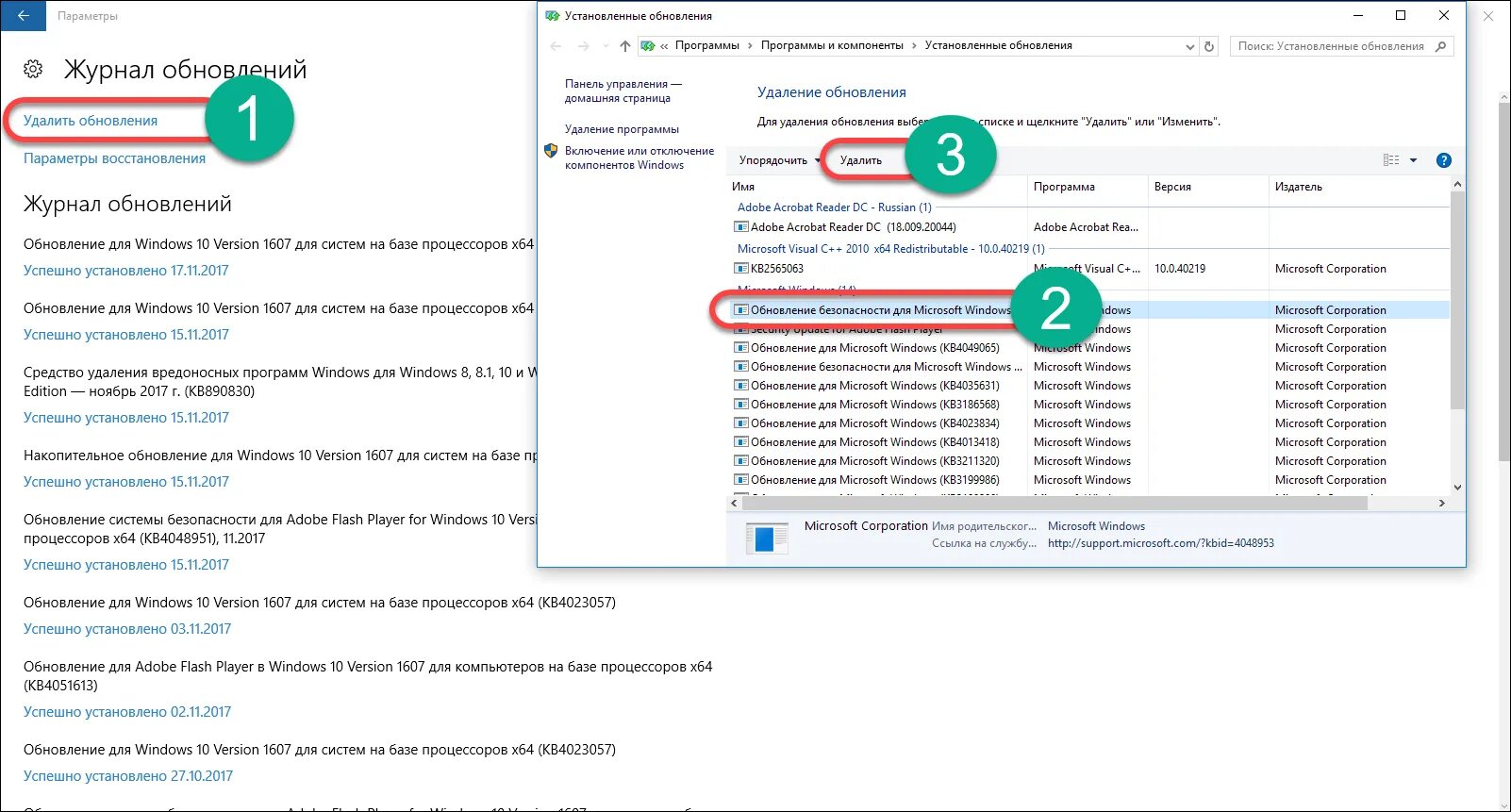Image resolution: width=1511 pixels, height=812 pixels.
Task: Click the Adobe Acrobat Reader DC row icon
Action: click(741, 227)
